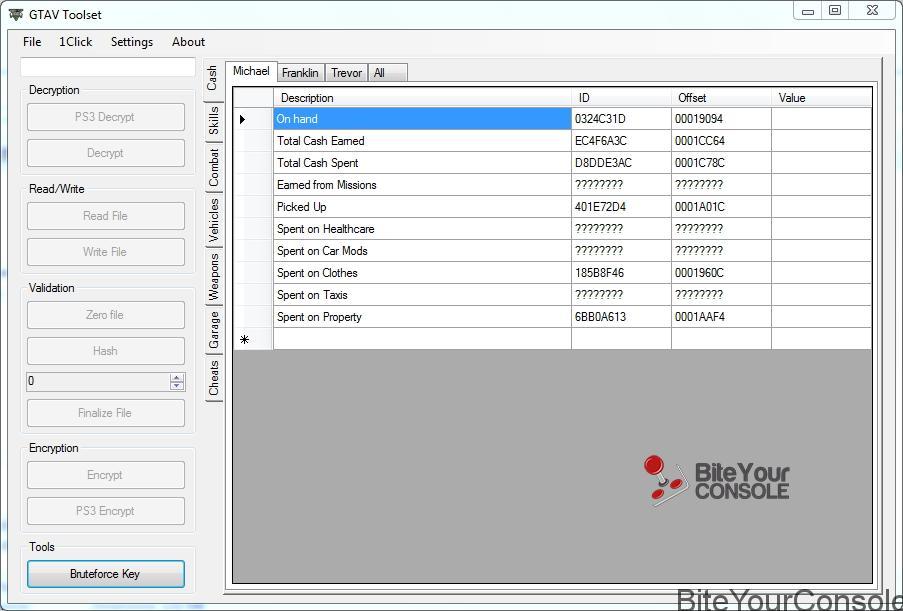Image resolution: width=903 pixels, height=611 pixels.
Task: Click the Value cell in the On hand row
Action: (822, 119)
